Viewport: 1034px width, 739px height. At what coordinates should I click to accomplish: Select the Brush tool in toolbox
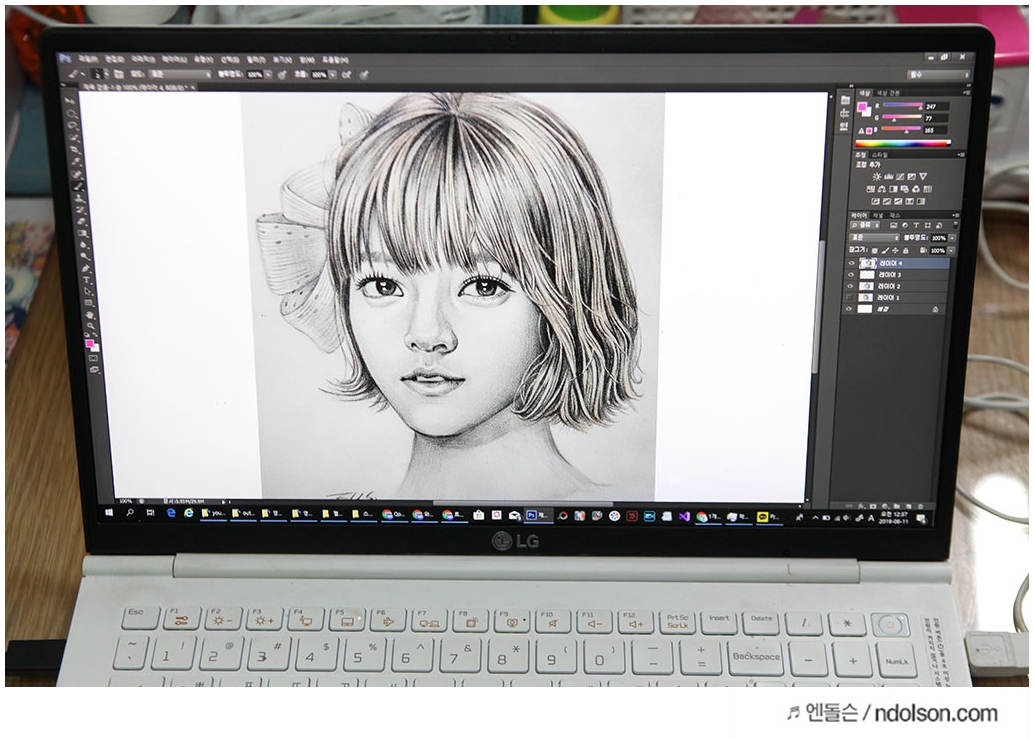[78, 186]
